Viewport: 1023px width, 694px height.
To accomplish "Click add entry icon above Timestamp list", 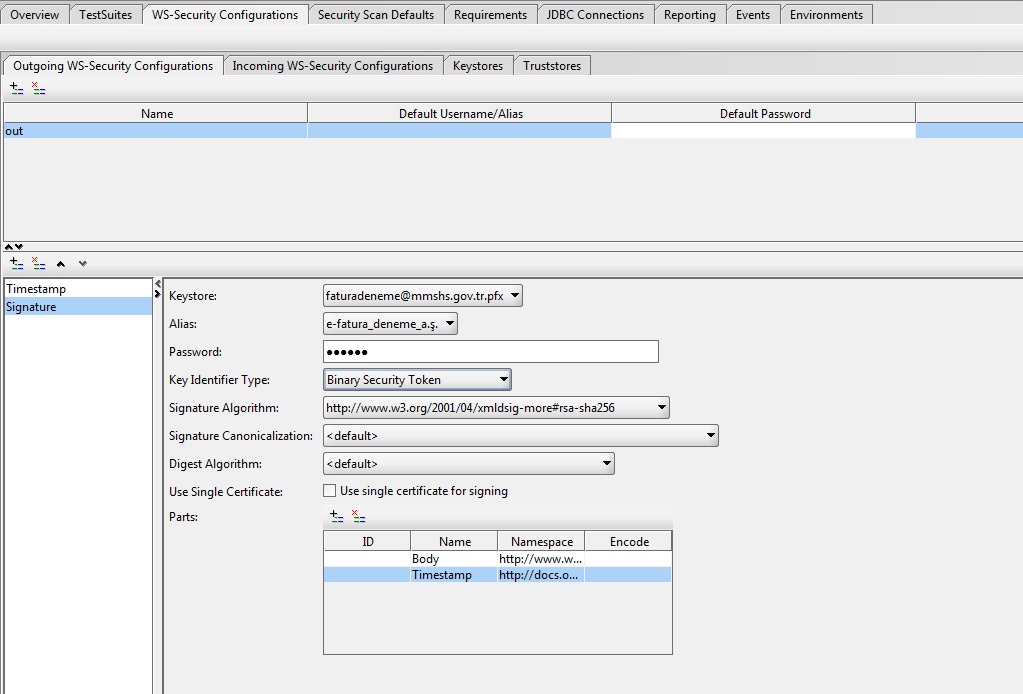I will (x=16, y=263).
